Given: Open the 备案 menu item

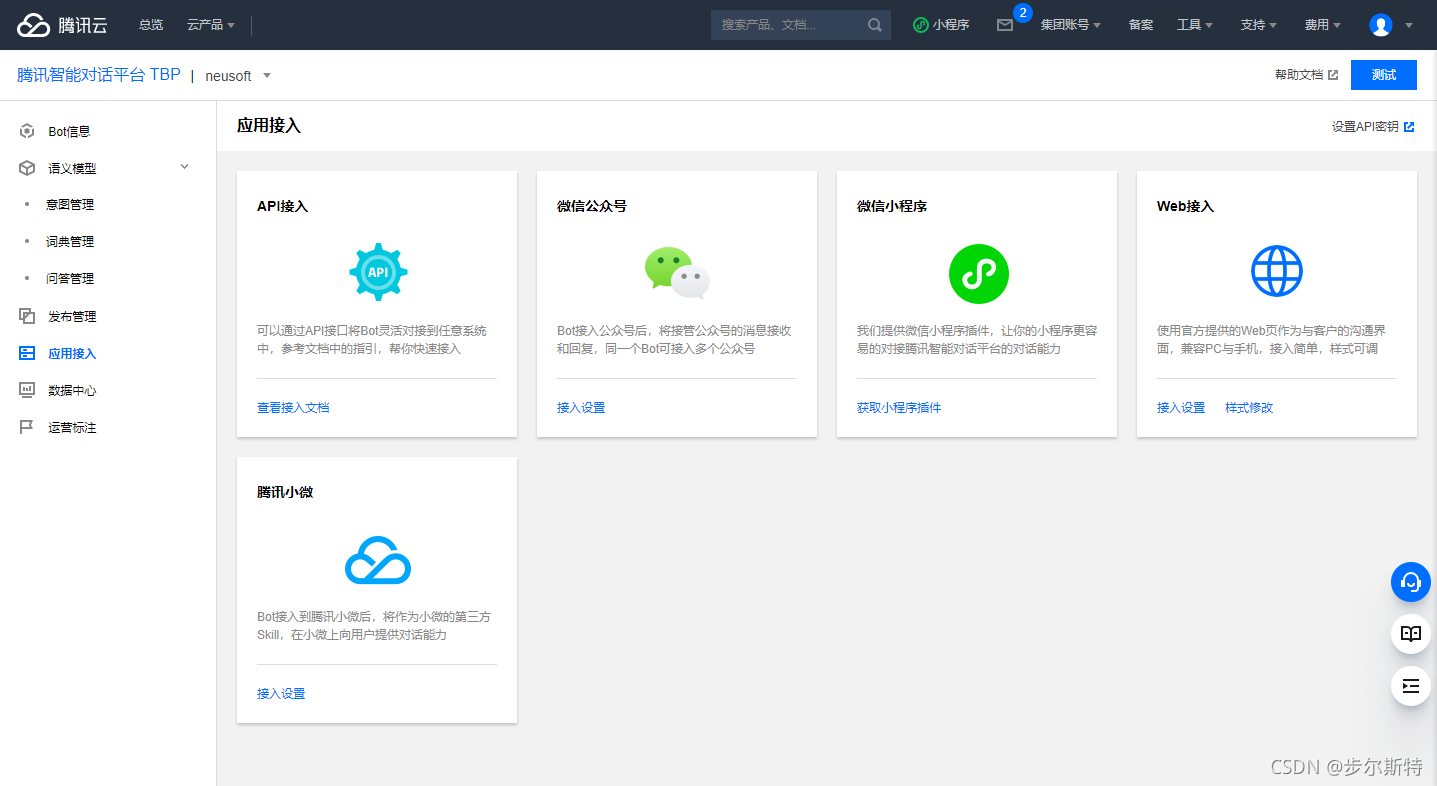Looking at the screenshot, I should [1141, 25].
